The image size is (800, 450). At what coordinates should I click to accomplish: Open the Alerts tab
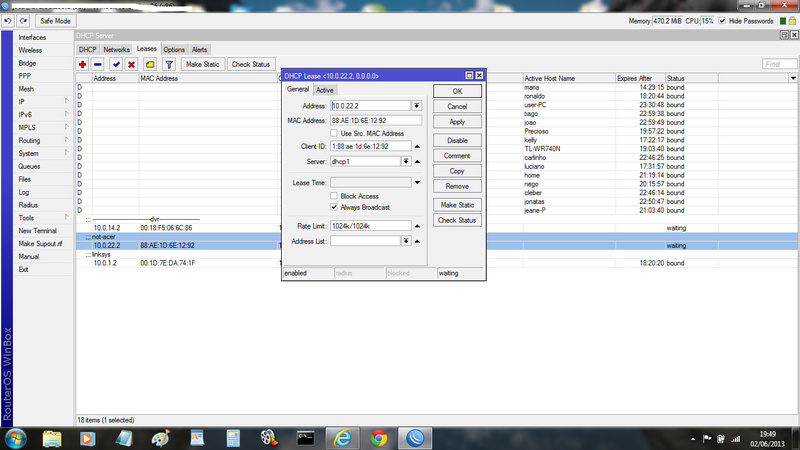coord(199,49)
